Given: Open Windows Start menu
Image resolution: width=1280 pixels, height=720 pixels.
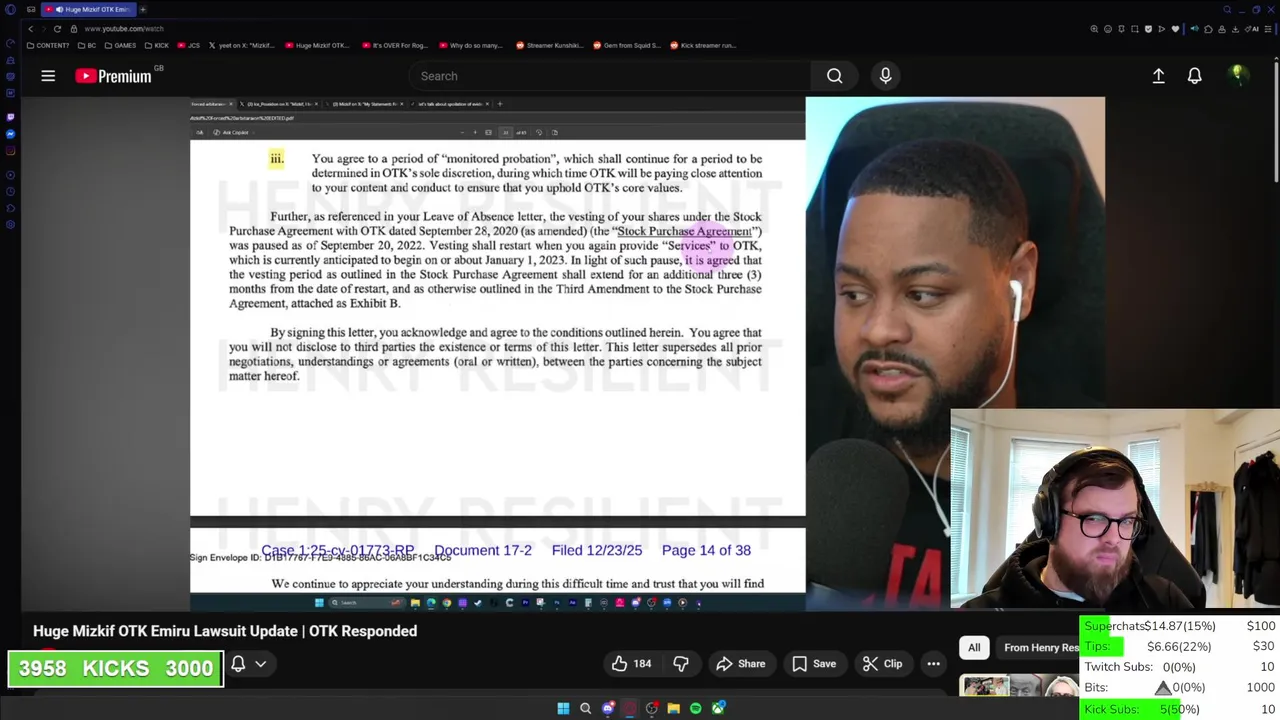Looking at the screenshot, I should pyautogui.click(x=563, y=708).
